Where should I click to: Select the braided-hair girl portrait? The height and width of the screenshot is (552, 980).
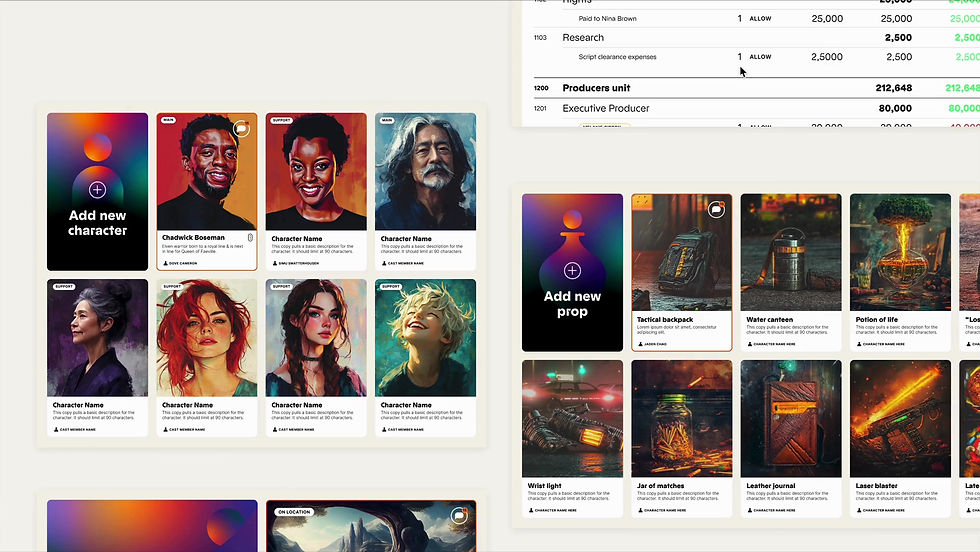(316, 338)
